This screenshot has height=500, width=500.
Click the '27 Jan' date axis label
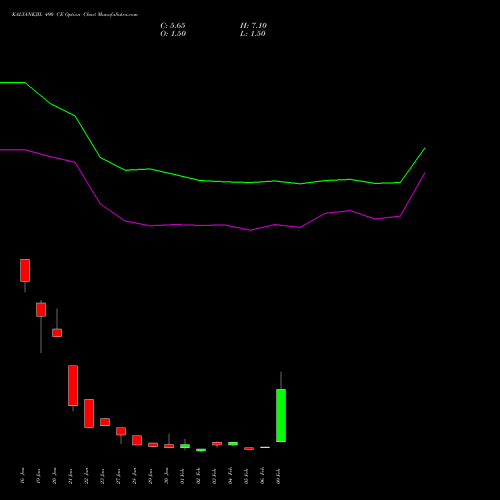point(118,476)
